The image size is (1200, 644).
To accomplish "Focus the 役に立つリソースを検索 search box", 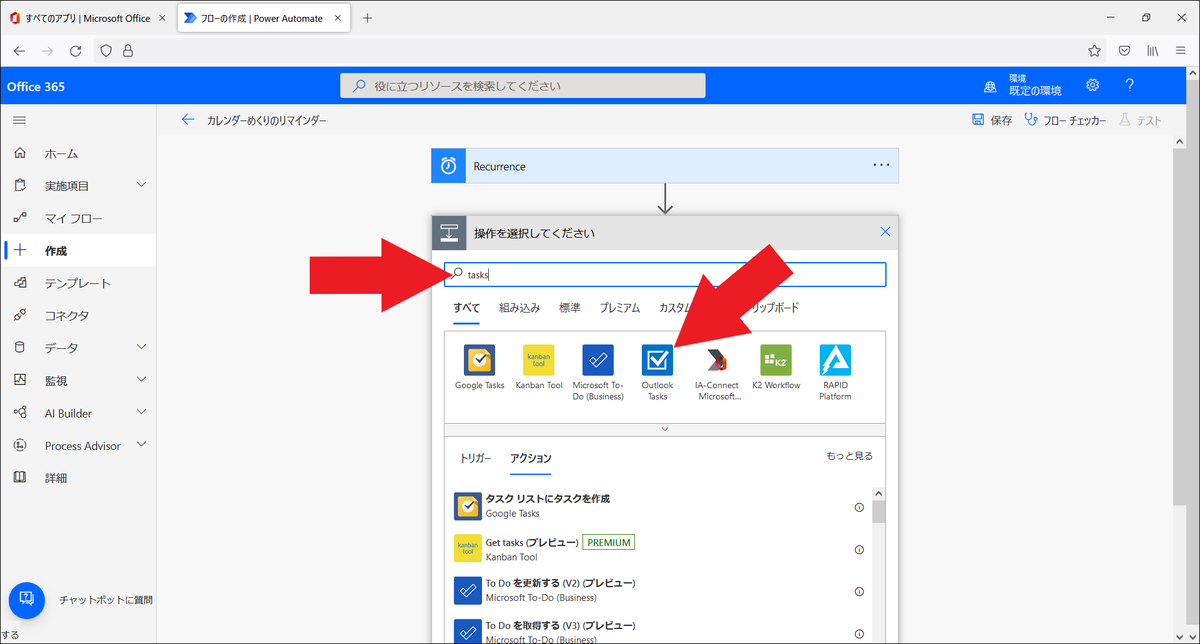I will [523, 86].
